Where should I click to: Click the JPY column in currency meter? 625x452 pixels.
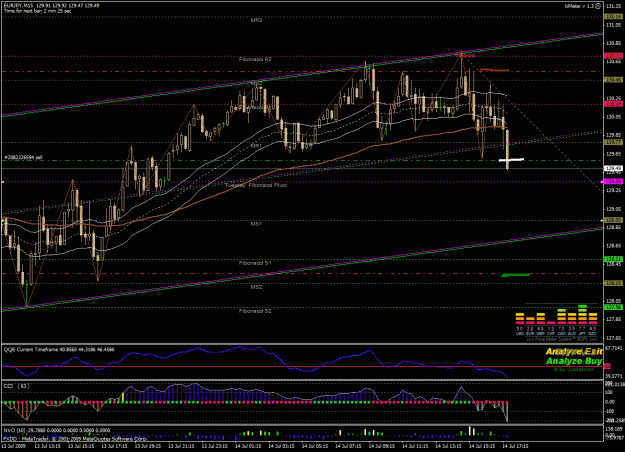582,320
